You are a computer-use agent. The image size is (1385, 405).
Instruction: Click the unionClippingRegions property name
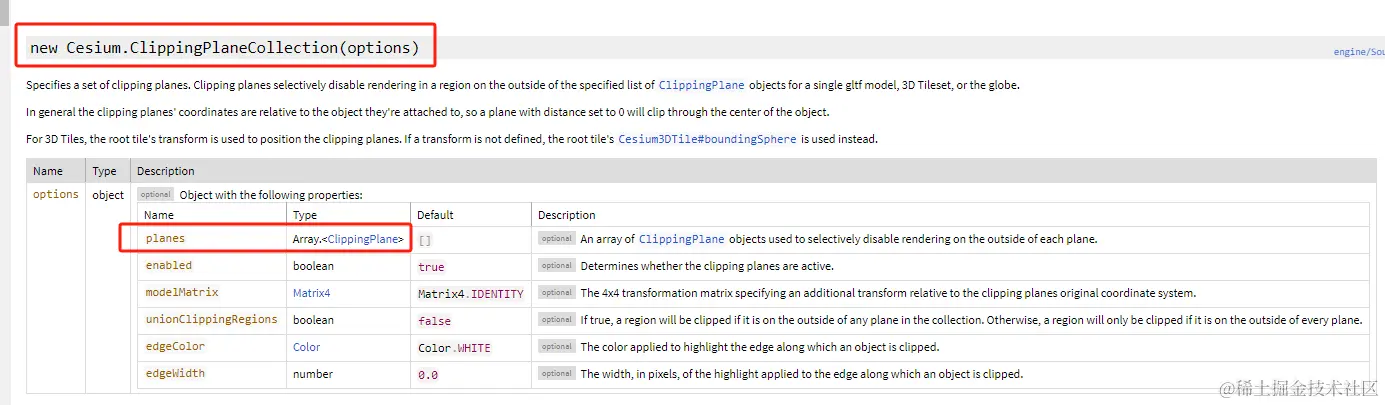coord(211,320)
